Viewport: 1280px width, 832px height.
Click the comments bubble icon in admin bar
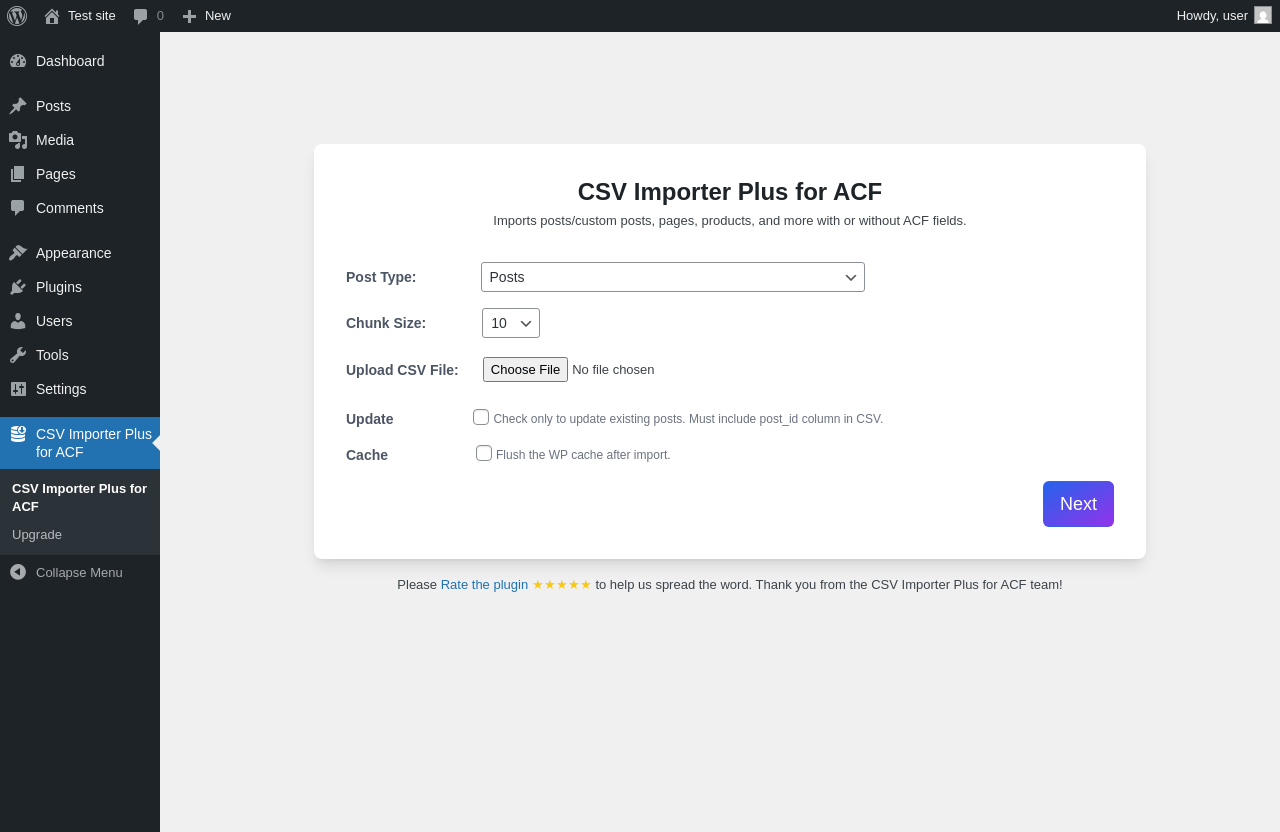point(141,16)
